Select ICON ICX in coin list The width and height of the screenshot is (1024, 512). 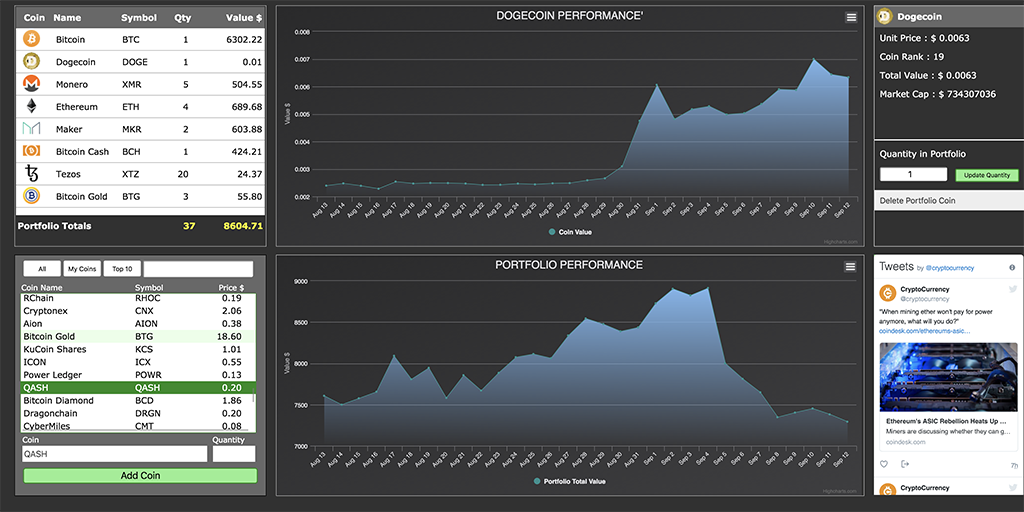pos(136,362)
